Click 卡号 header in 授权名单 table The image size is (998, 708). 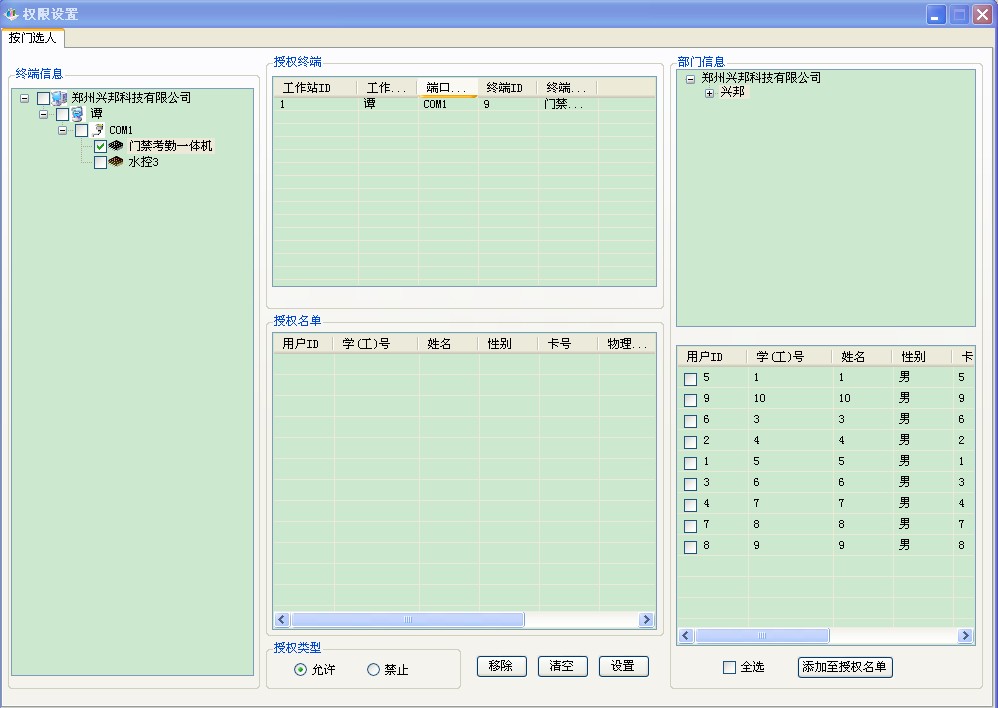[566, 344]
